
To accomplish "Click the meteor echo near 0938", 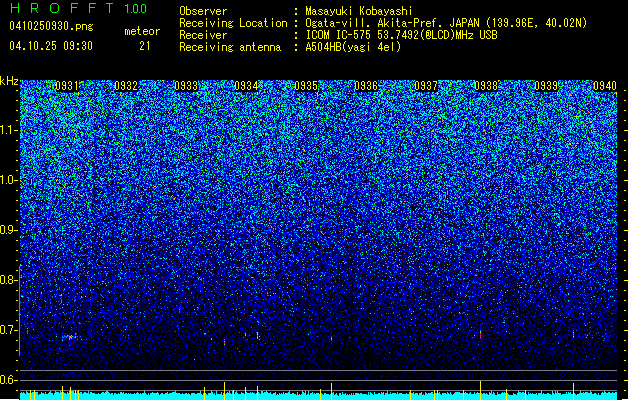I will click(x=481, y=334).
